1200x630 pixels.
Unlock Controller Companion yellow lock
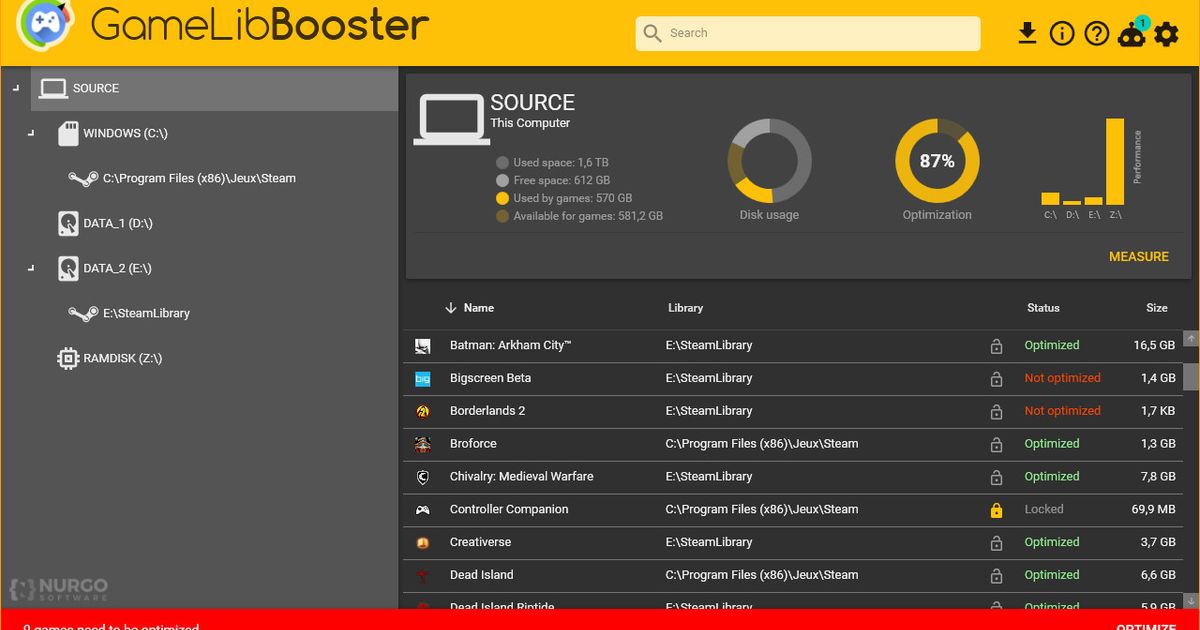click(x=996, y=510)
